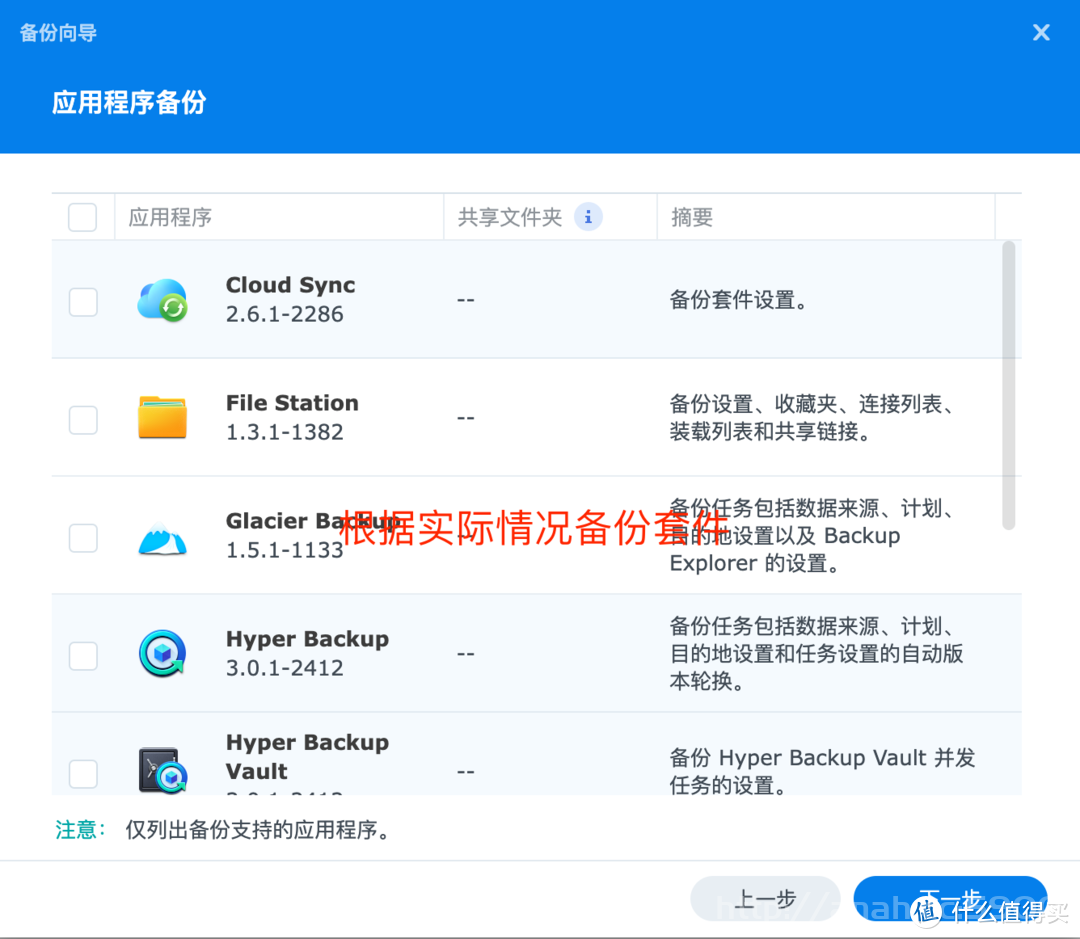This screenshot has height=939, width=1080.
Task: Click the 摘要 column header
Action: [826, 217]
